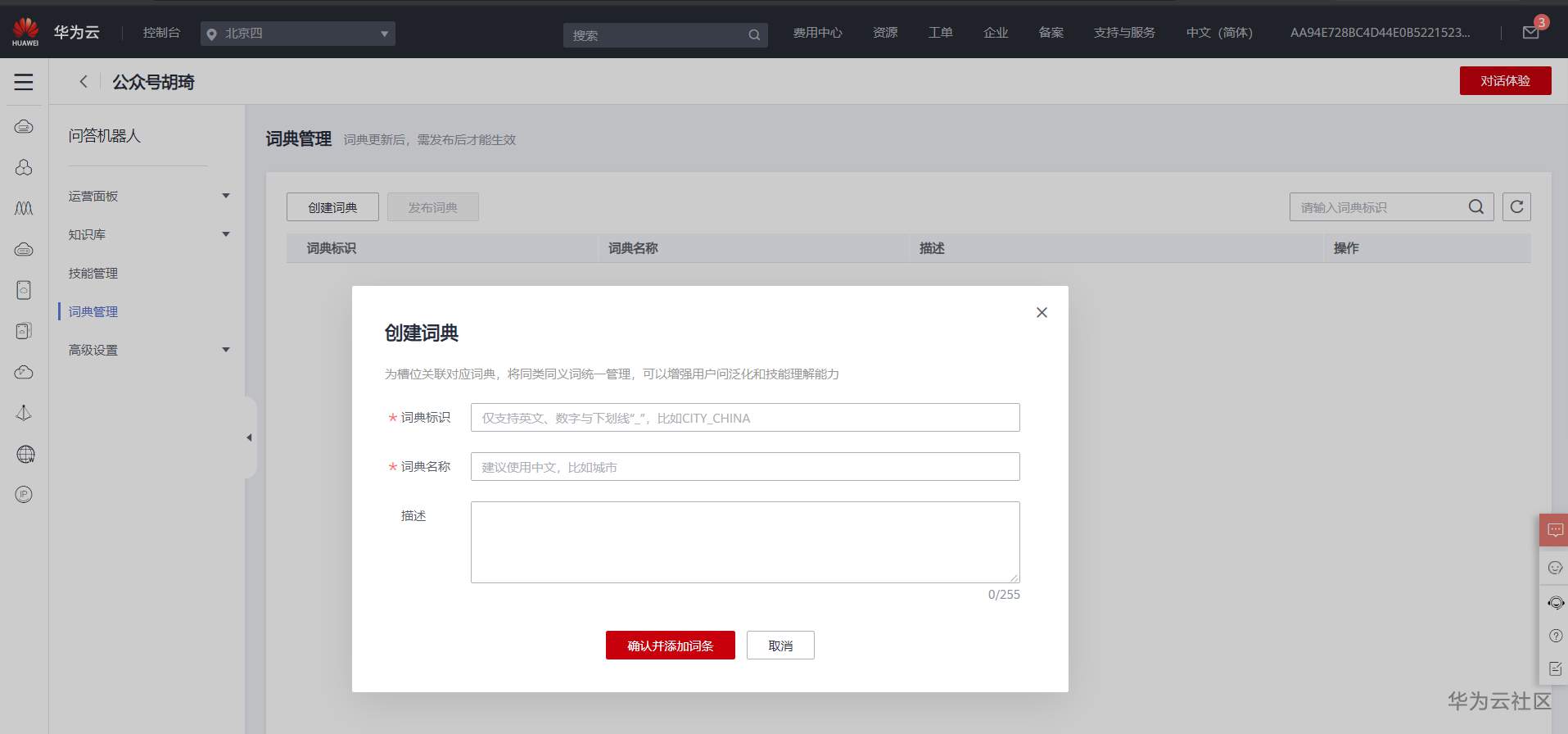Click the globe icon in left rail

coord(25,454)
